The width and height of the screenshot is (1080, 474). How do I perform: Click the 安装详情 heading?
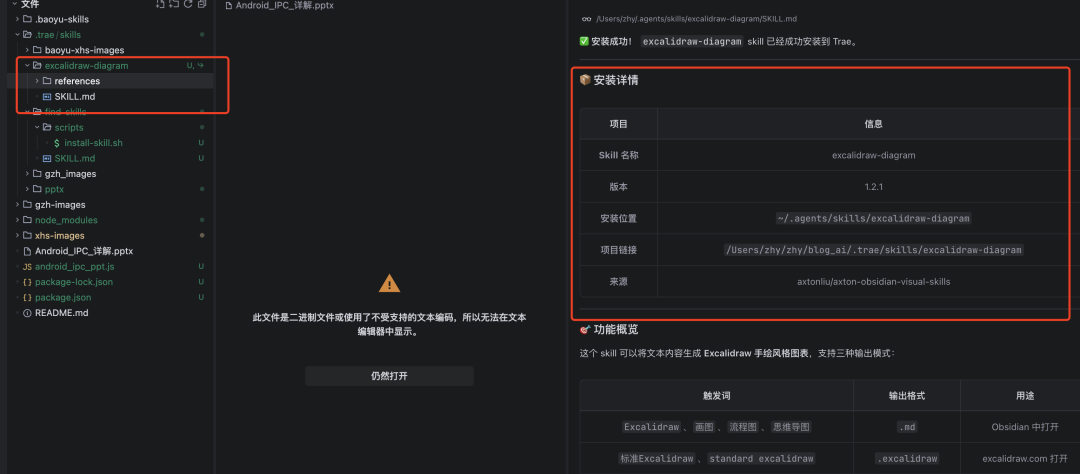point(616,81)
